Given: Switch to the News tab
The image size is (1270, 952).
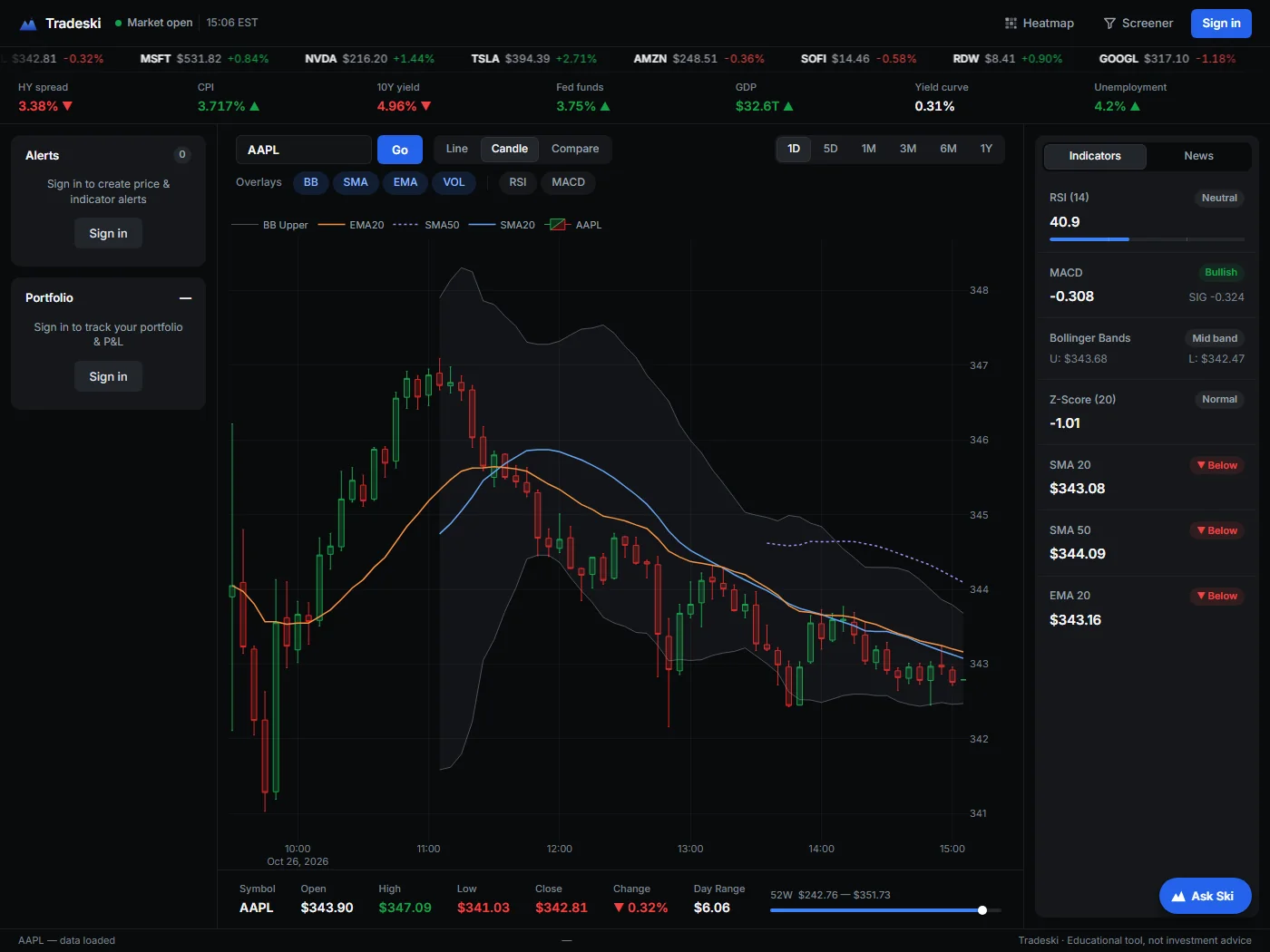Looking at the screenshot, I should pos(1198,156).
